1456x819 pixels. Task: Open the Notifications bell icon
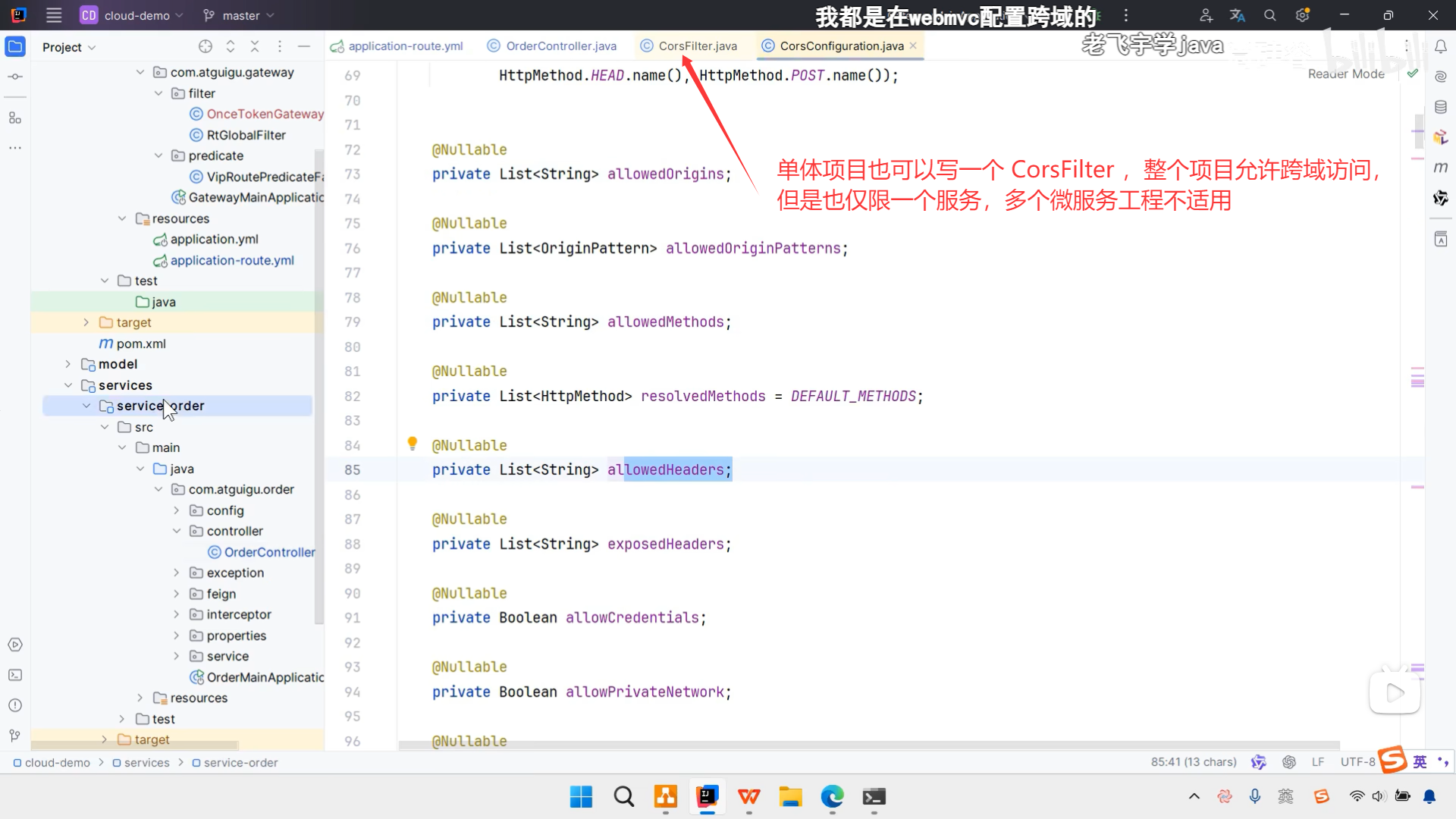point(1441,47)
